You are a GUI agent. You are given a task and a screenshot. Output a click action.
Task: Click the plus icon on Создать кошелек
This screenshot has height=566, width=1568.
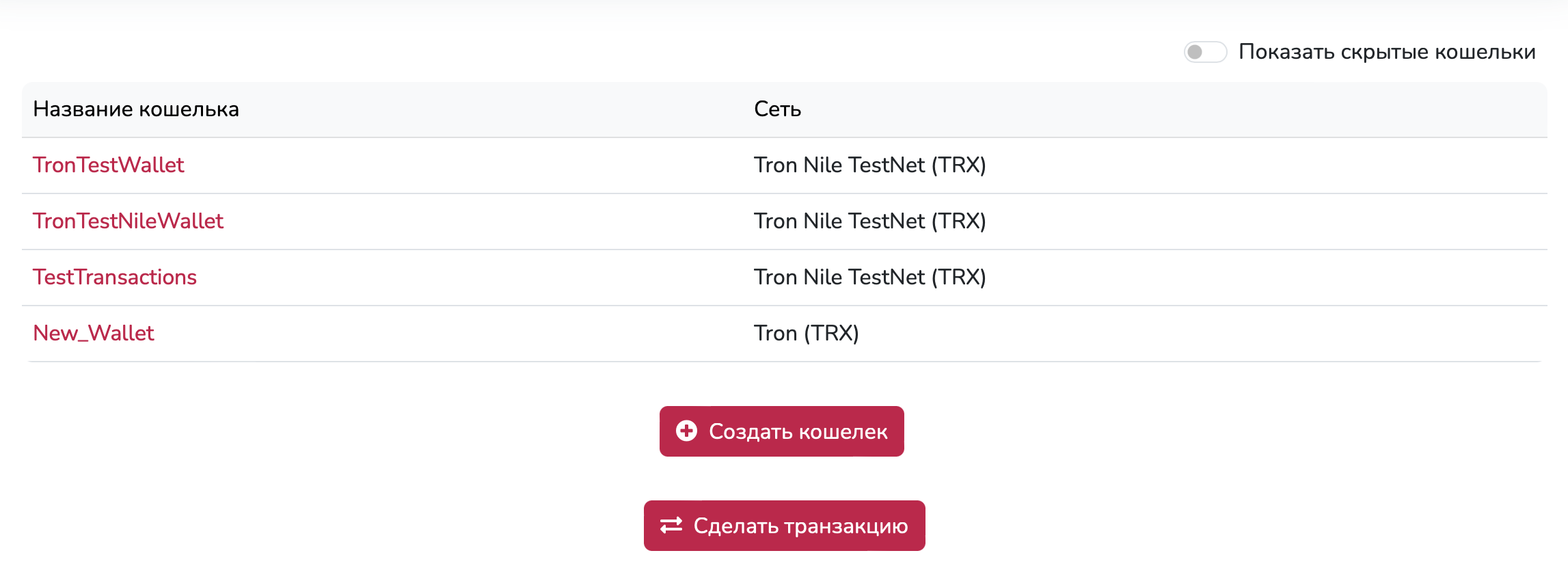click(686, 431)
